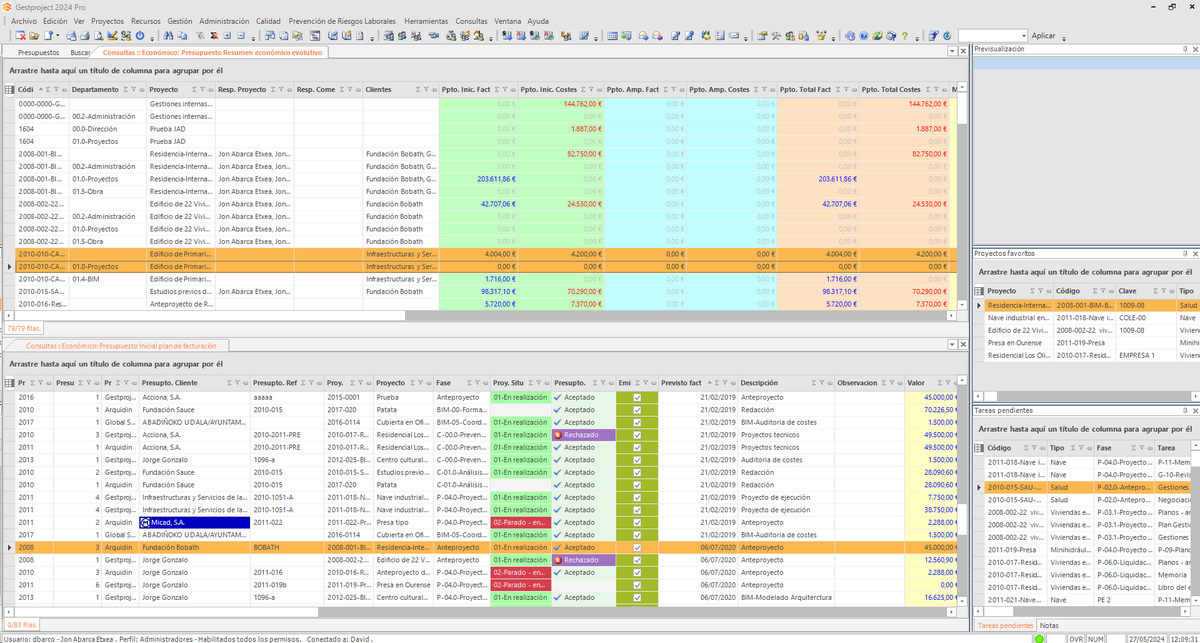Click the expand all plus toolbar icon

coord(227,36)
